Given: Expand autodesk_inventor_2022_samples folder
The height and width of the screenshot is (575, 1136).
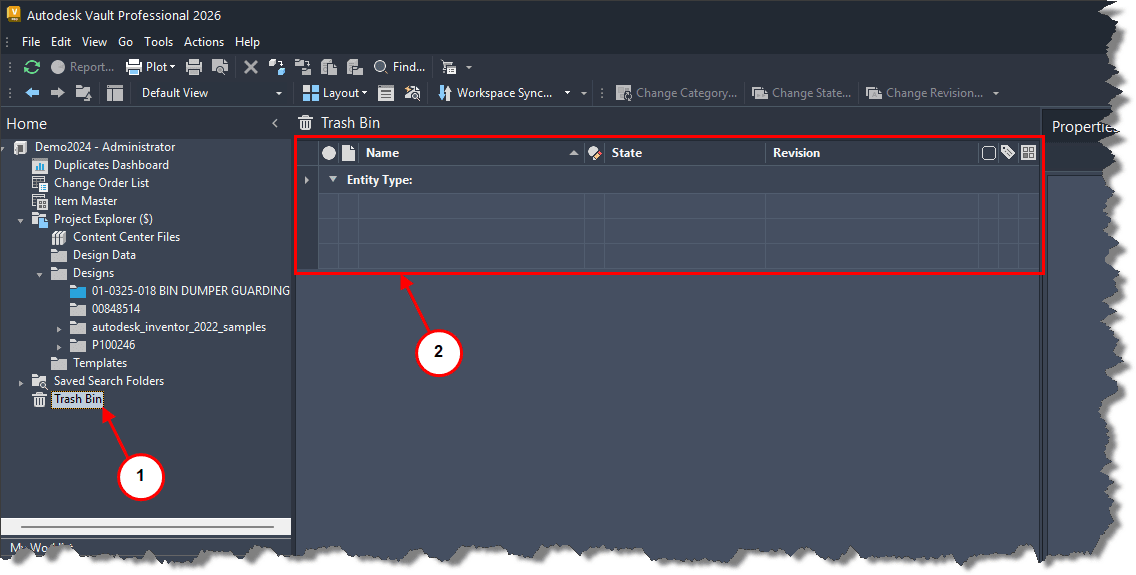Looking at the screenshot, I should (x=59, y=329).
